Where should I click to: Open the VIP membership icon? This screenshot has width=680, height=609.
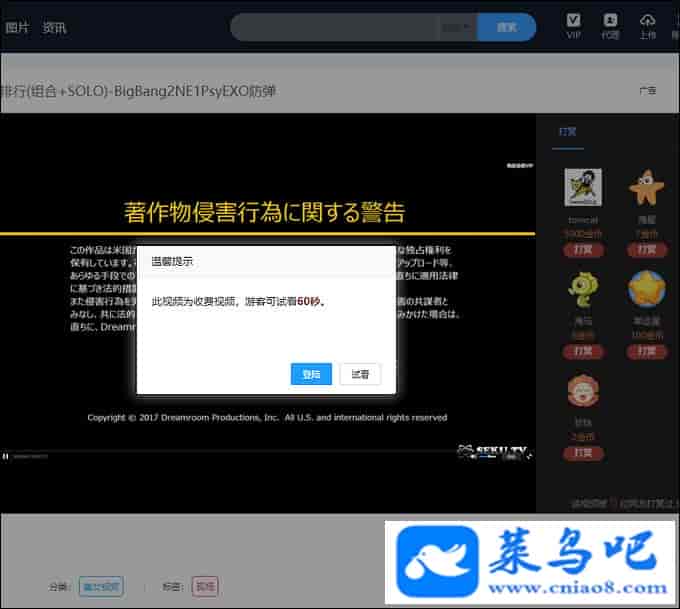(x=573, y=21)
